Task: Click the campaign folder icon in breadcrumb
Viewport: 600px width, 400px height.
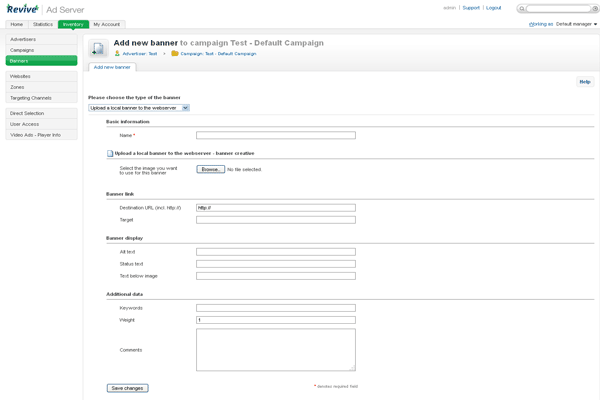Action: (x=175, y=53)
